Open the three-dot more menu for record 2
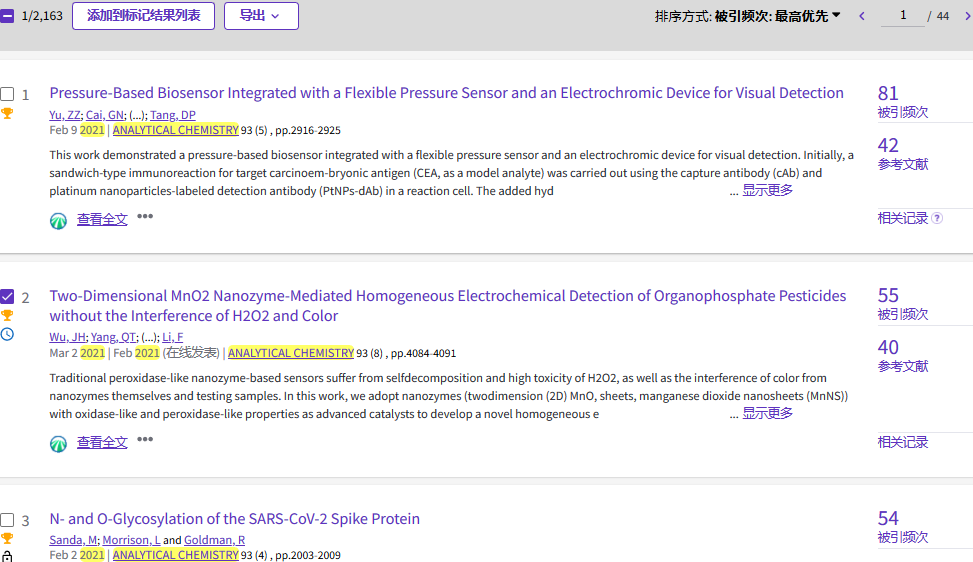Screen dimensions: 973x562 click(x=145, y=440)
